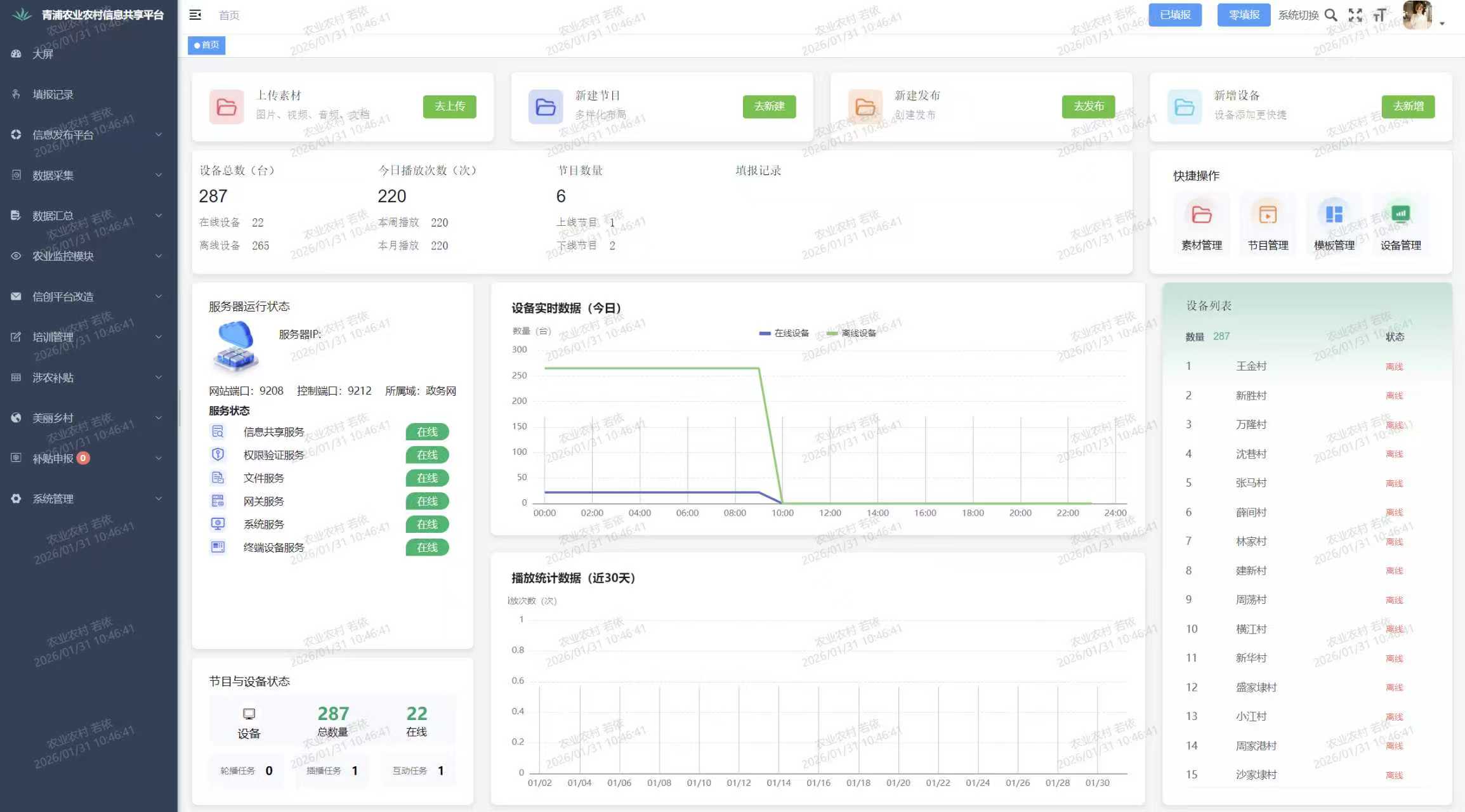Click the 已填报 button
1465x812 pixels.
pos(1175,15)
